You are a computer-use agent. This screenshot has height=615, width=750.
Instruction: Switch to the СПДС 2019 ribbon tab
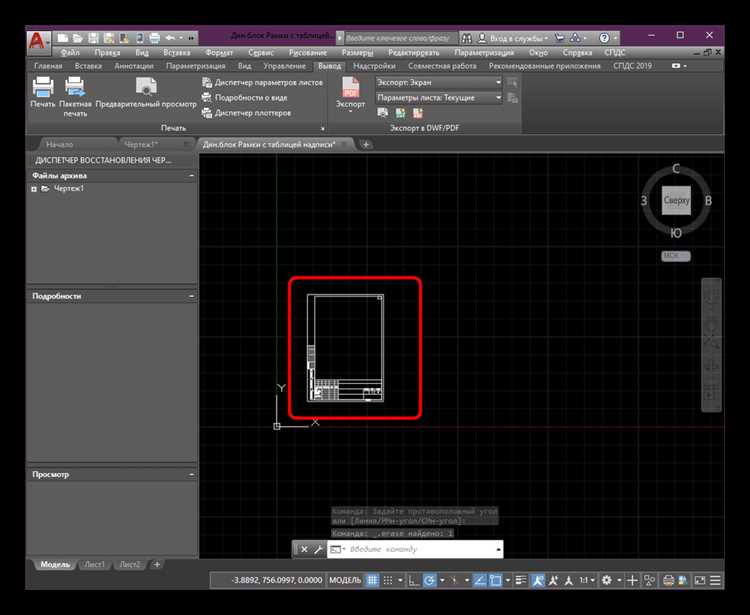(632, 66)
